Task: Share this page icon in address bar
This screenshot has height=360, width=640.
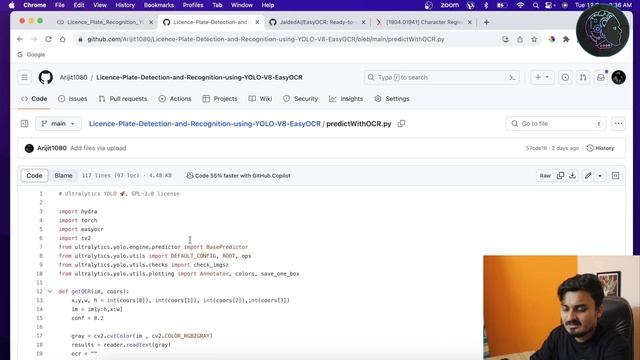Action: [520, 39]
